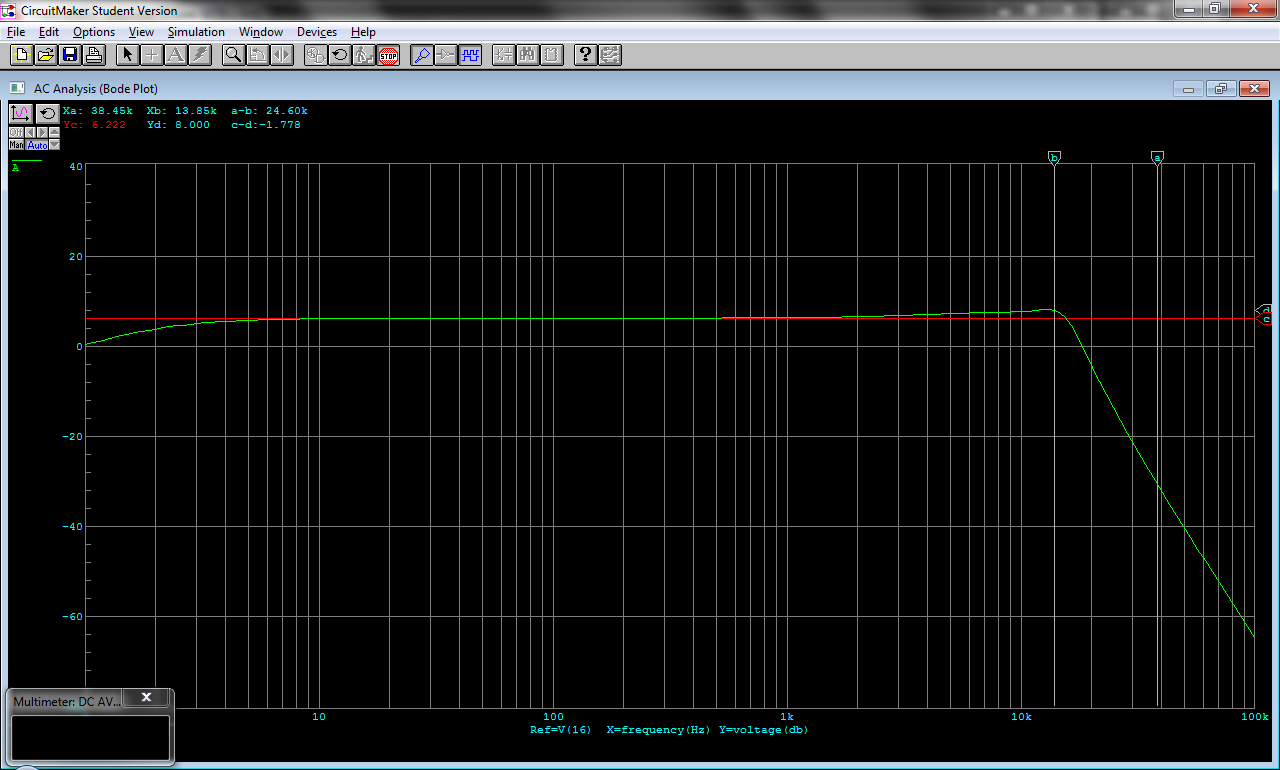Close the Multimeter window
The height and width of the screenshot is (770, 1280).
coord(146,697)
